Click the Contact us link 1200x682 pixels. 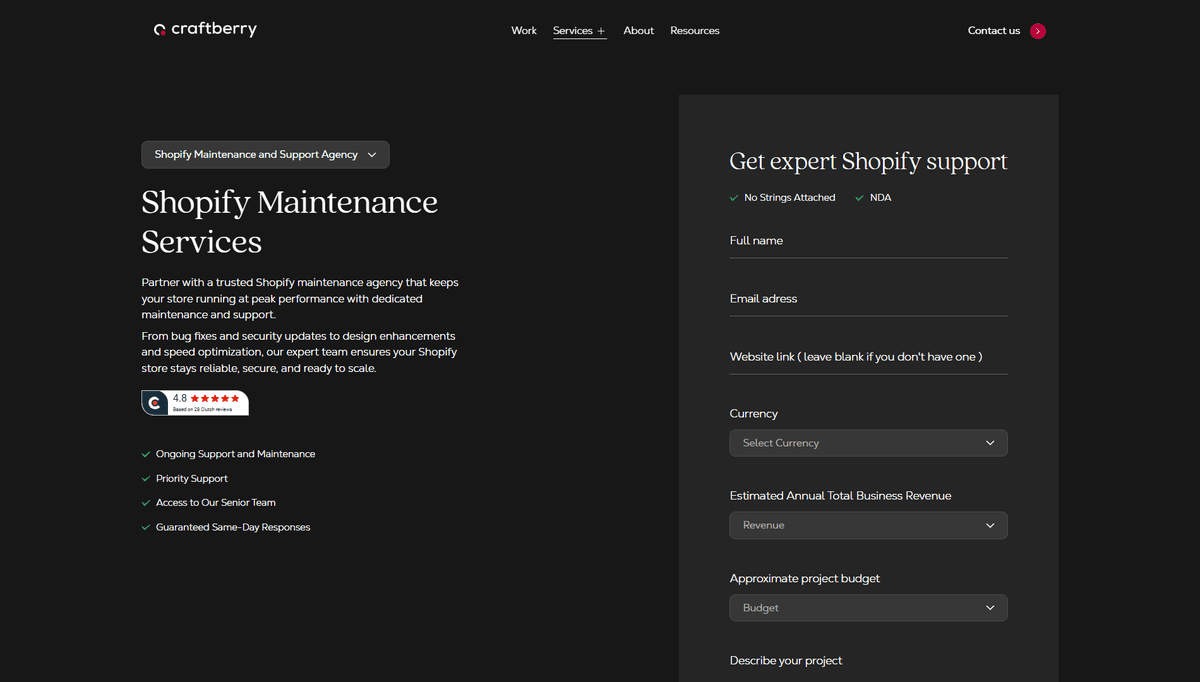[994, 31]
